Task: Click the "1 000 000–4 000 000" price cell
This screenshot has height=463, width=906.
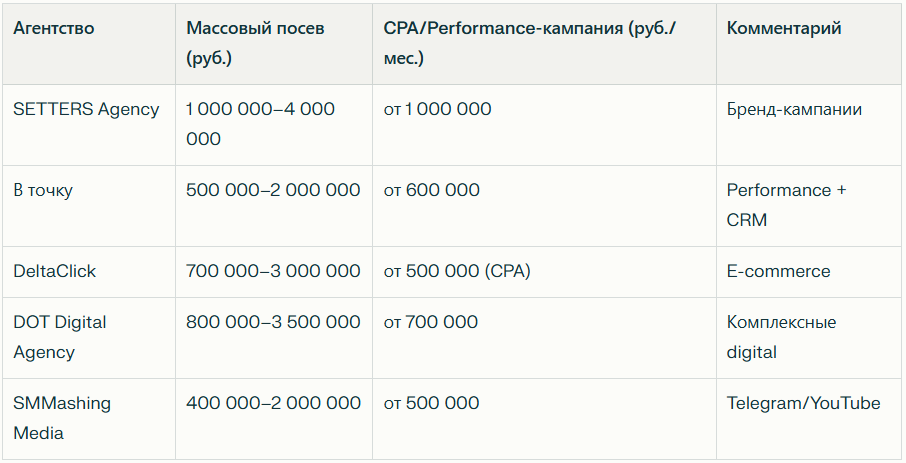Action: (260, 124)
